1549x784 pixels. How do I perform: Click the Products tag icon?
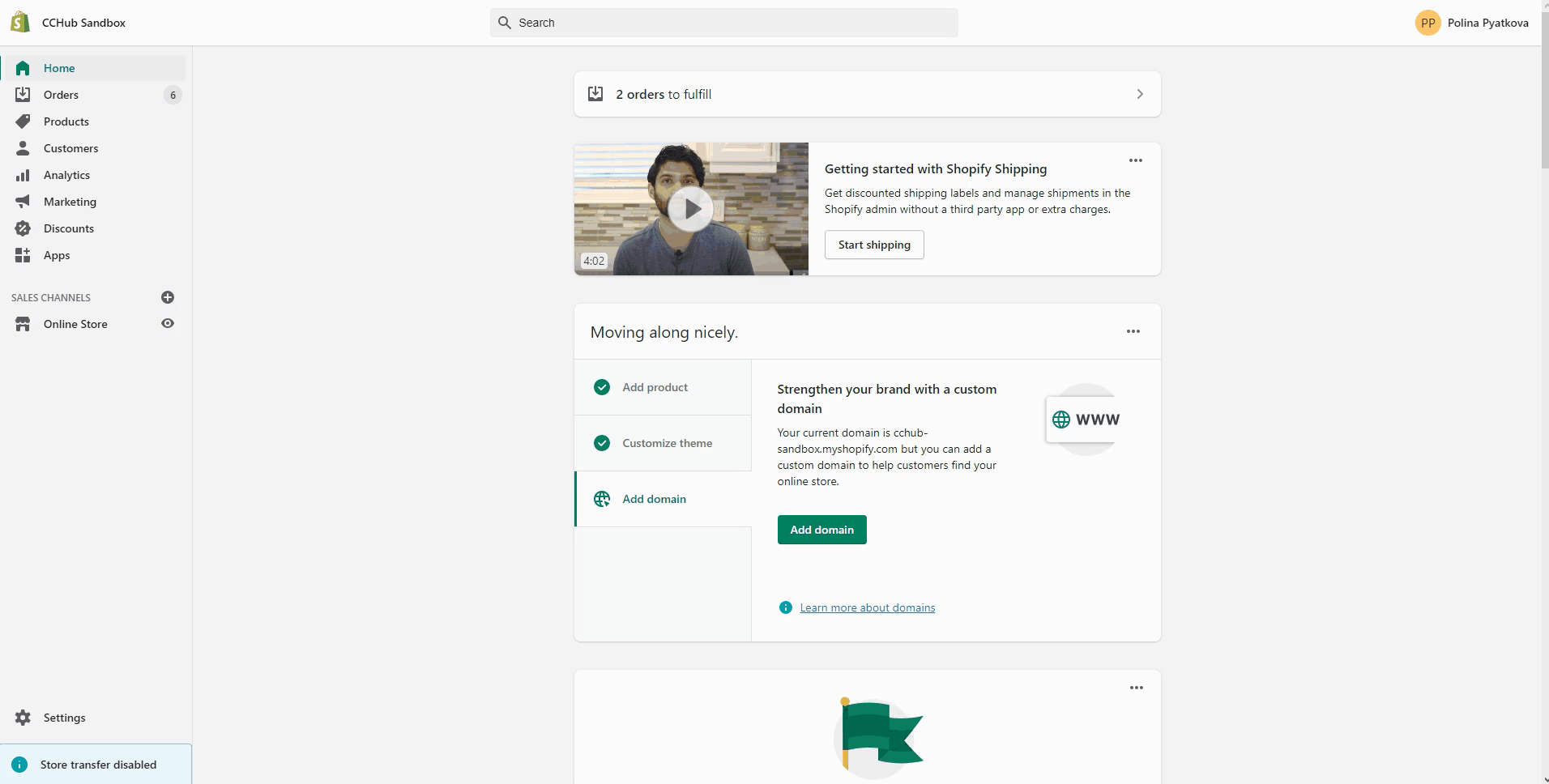(x=23, y=121)
